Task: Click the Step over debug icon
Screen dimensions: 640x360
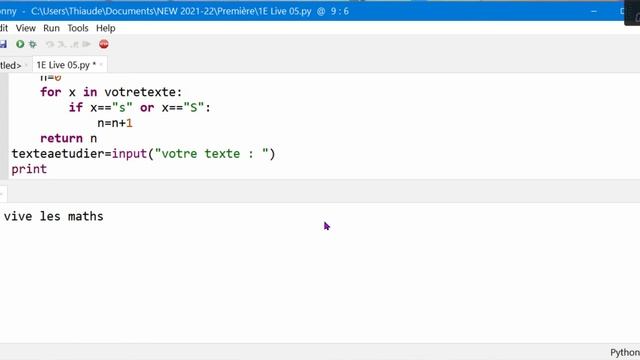Action: click(x=50, y=44)
